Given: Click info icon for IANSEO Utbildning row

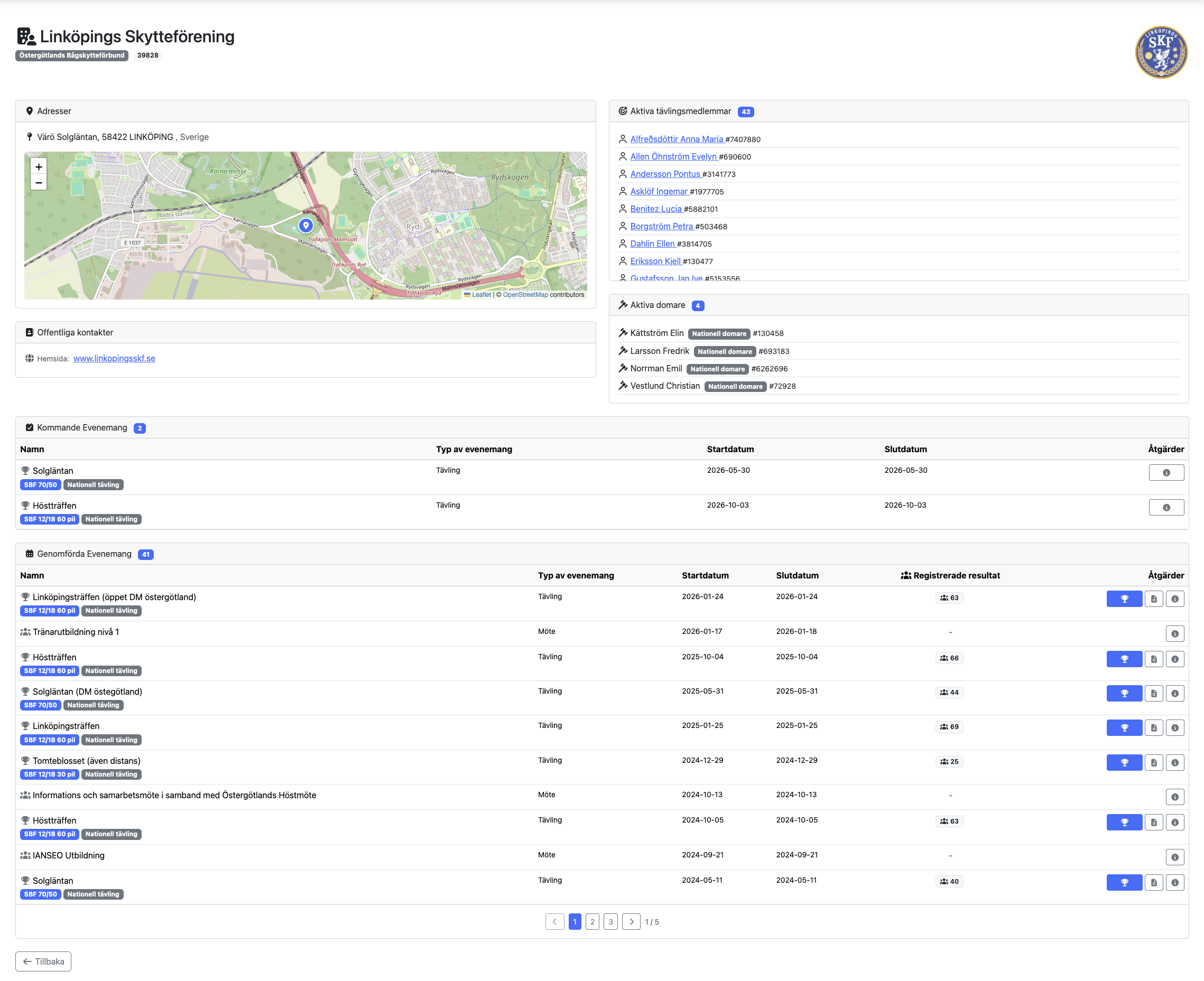Looking at the screenshot, I should point(1175,857).
